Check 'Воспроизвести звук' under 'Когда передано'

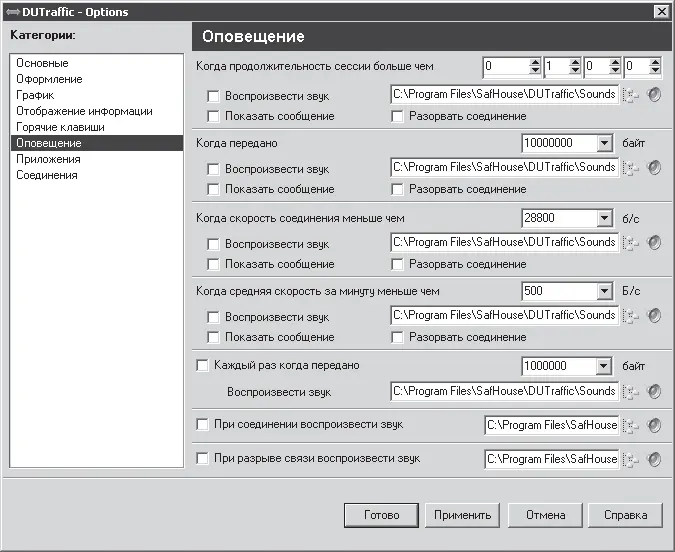[213, 169]
